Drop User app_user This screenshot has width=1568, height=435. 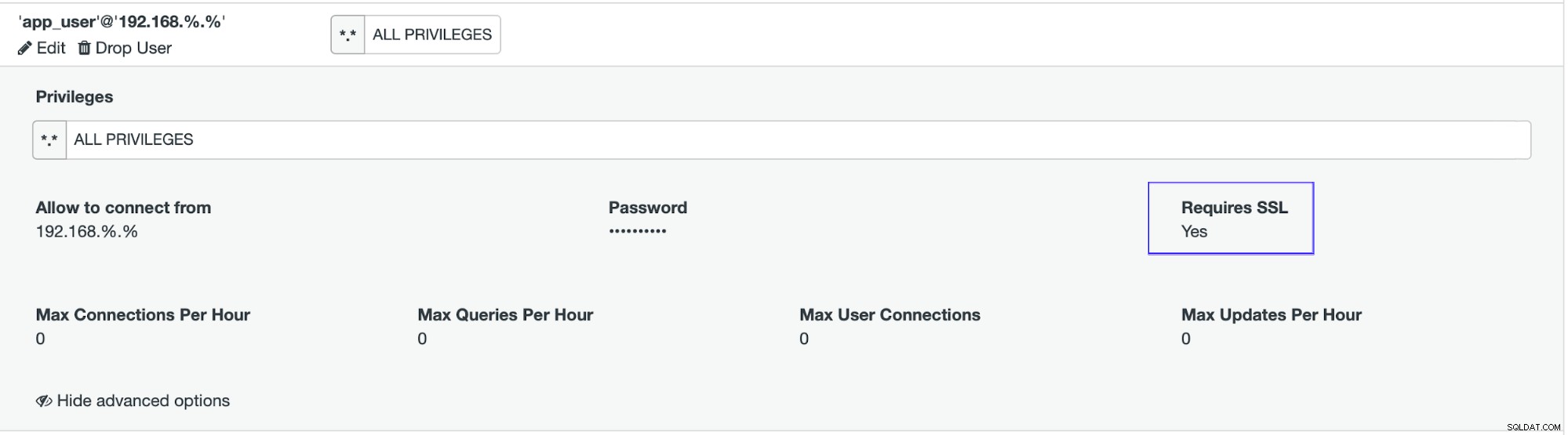tap(125, 49)
